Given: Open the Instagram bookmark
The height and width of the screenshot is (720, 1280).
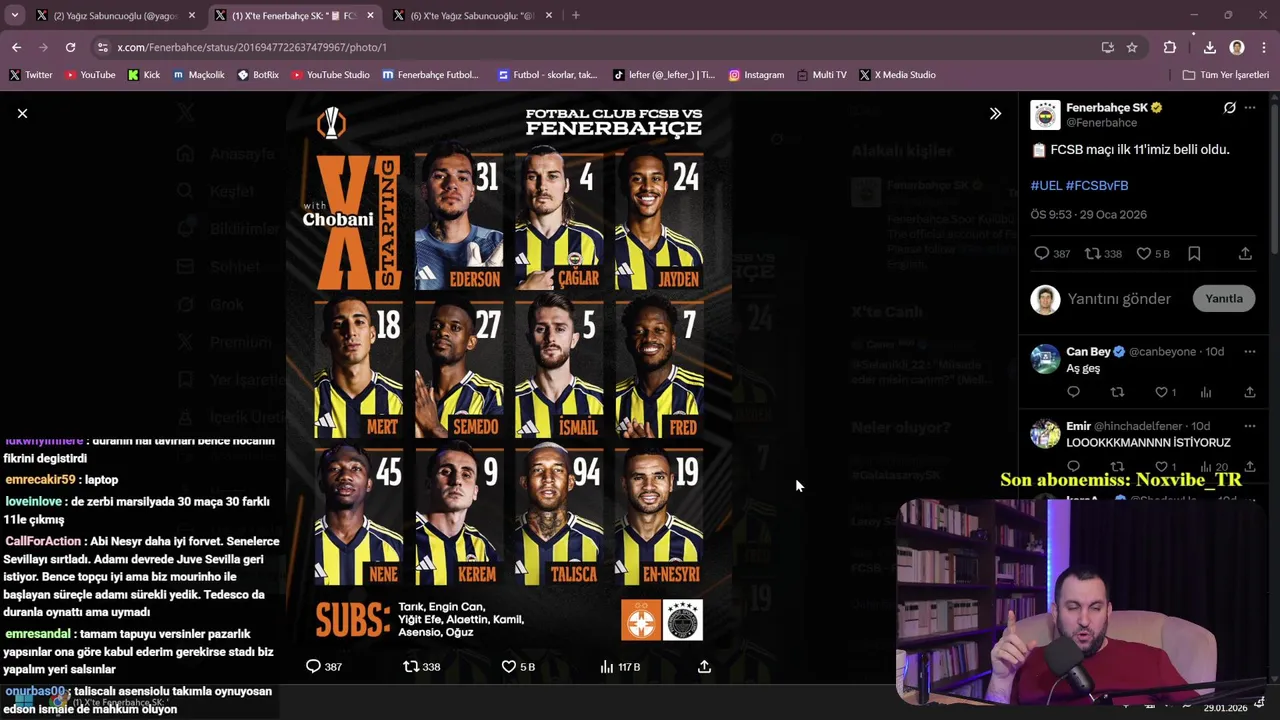Looking at the screenshot, I should [x=756, y=75].
